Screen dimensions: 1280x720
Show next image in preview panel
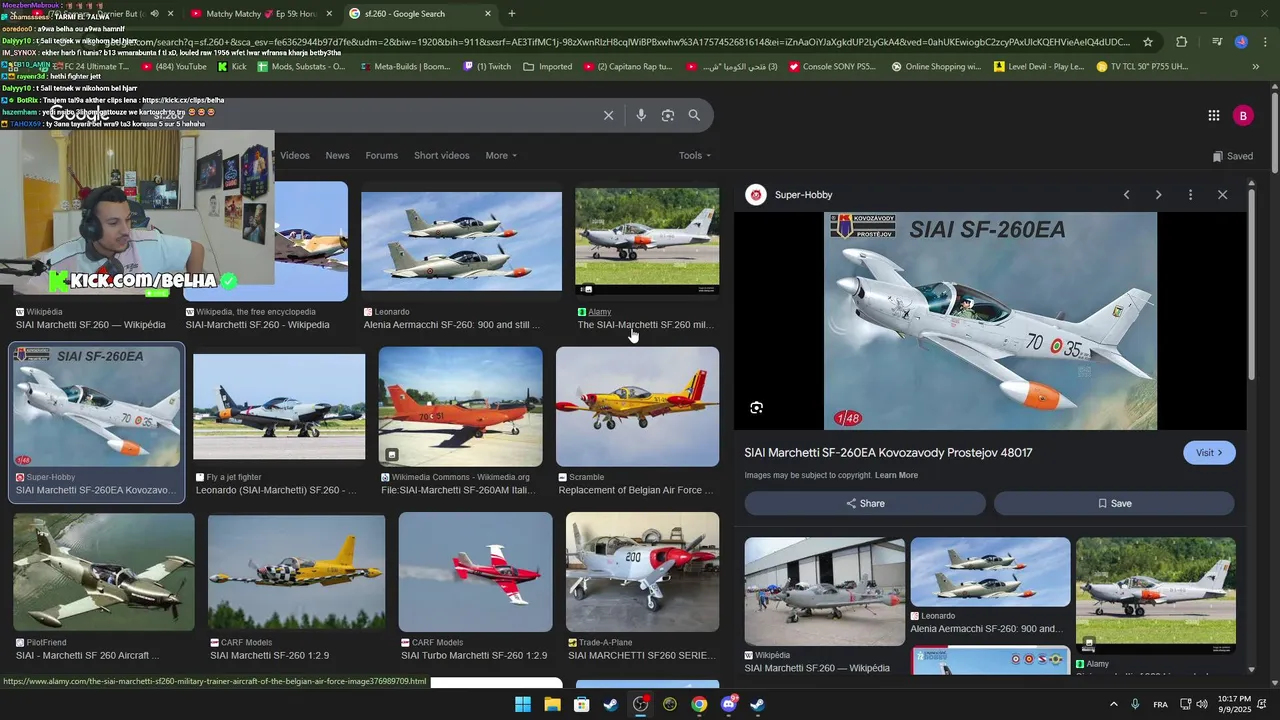coord(1158,195)
